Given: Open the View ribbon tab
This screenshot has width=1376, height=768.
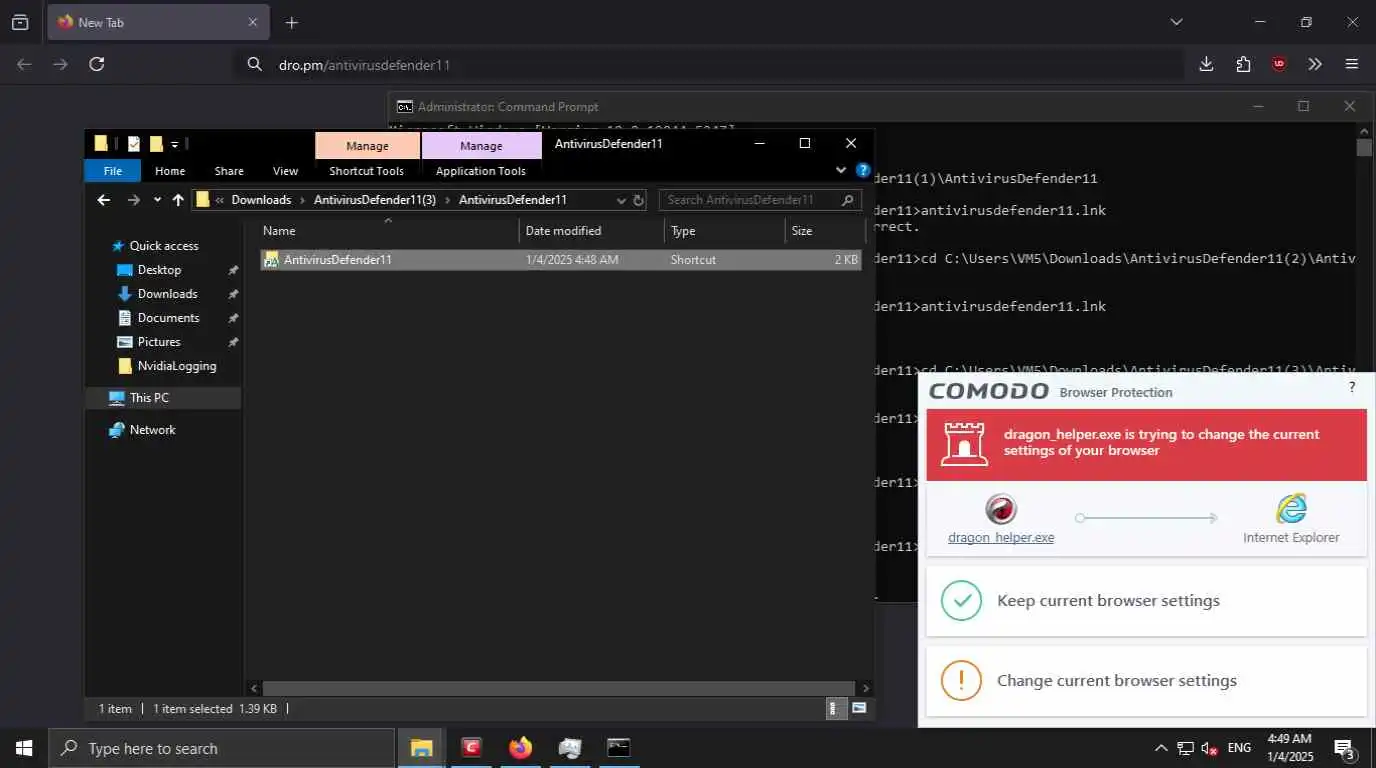Looking at the screenshot, I should coord(285,171).
